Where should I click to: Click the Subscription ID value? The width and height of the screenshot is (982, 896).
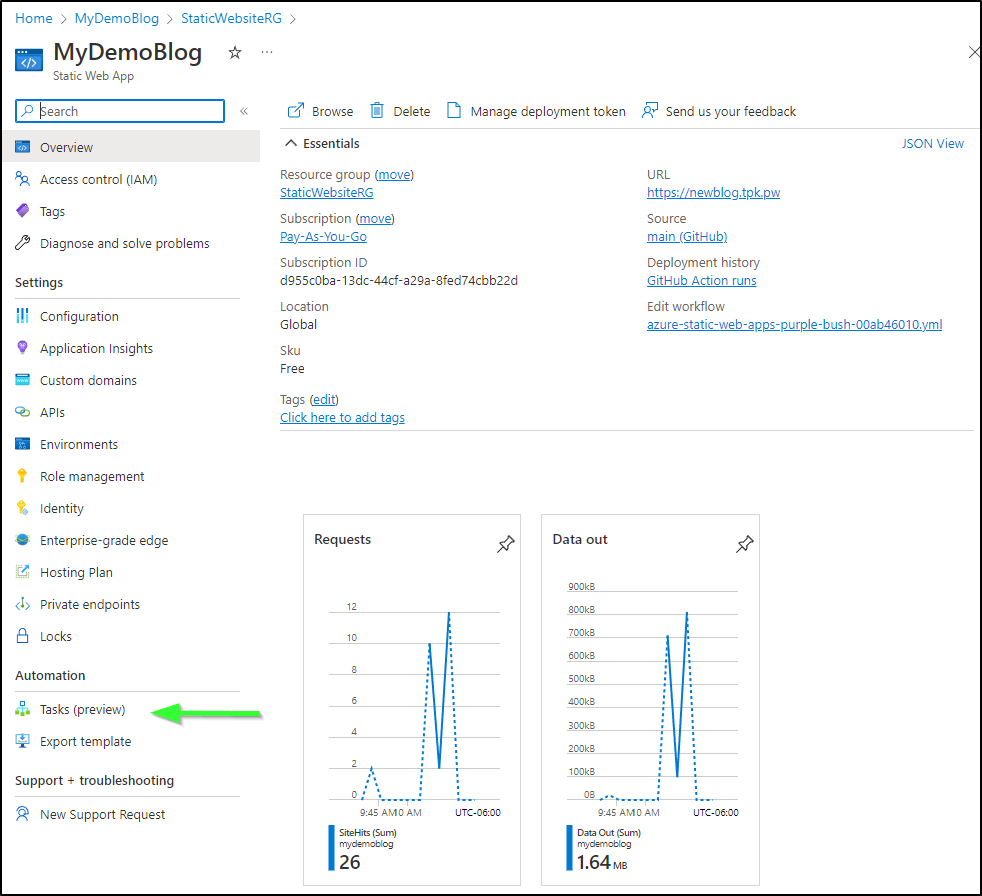[x=399, y=281]
